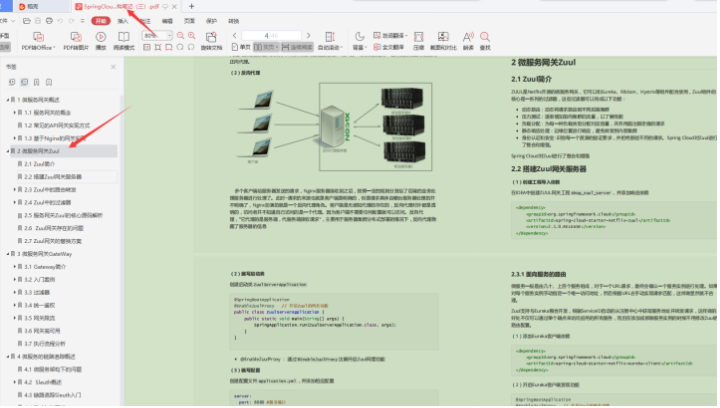Viewport: 720px width, 408px height.
Task: Click the undo arrow icon
Action: (60, 21)
